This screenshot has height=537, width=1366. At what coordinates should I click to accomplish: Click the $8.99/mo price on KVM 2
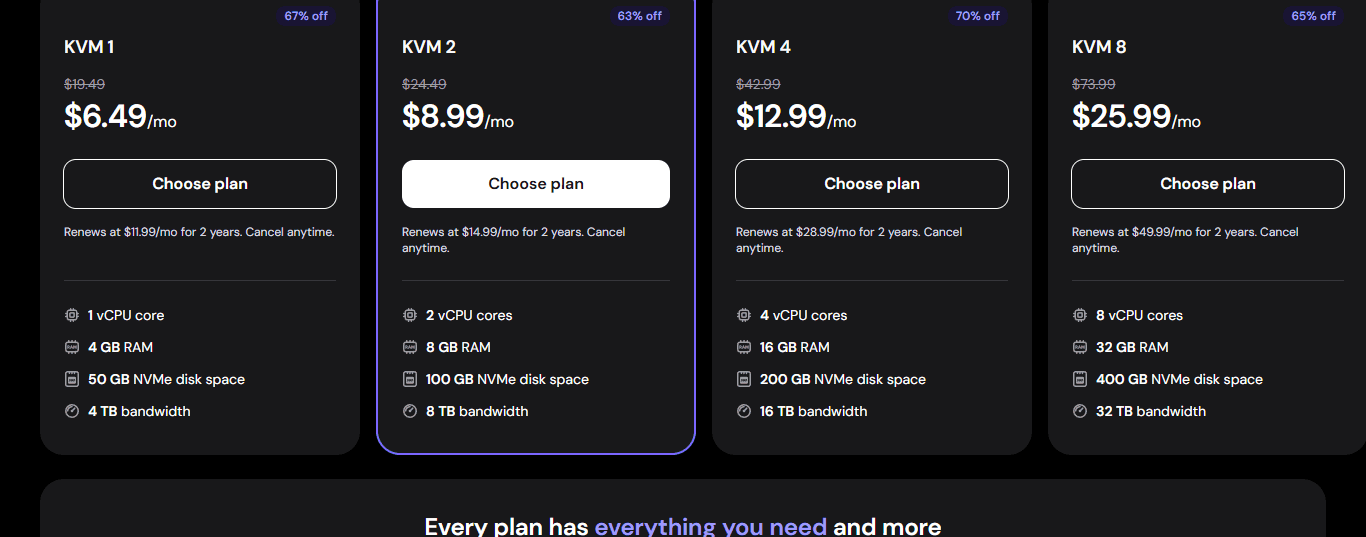458,117
